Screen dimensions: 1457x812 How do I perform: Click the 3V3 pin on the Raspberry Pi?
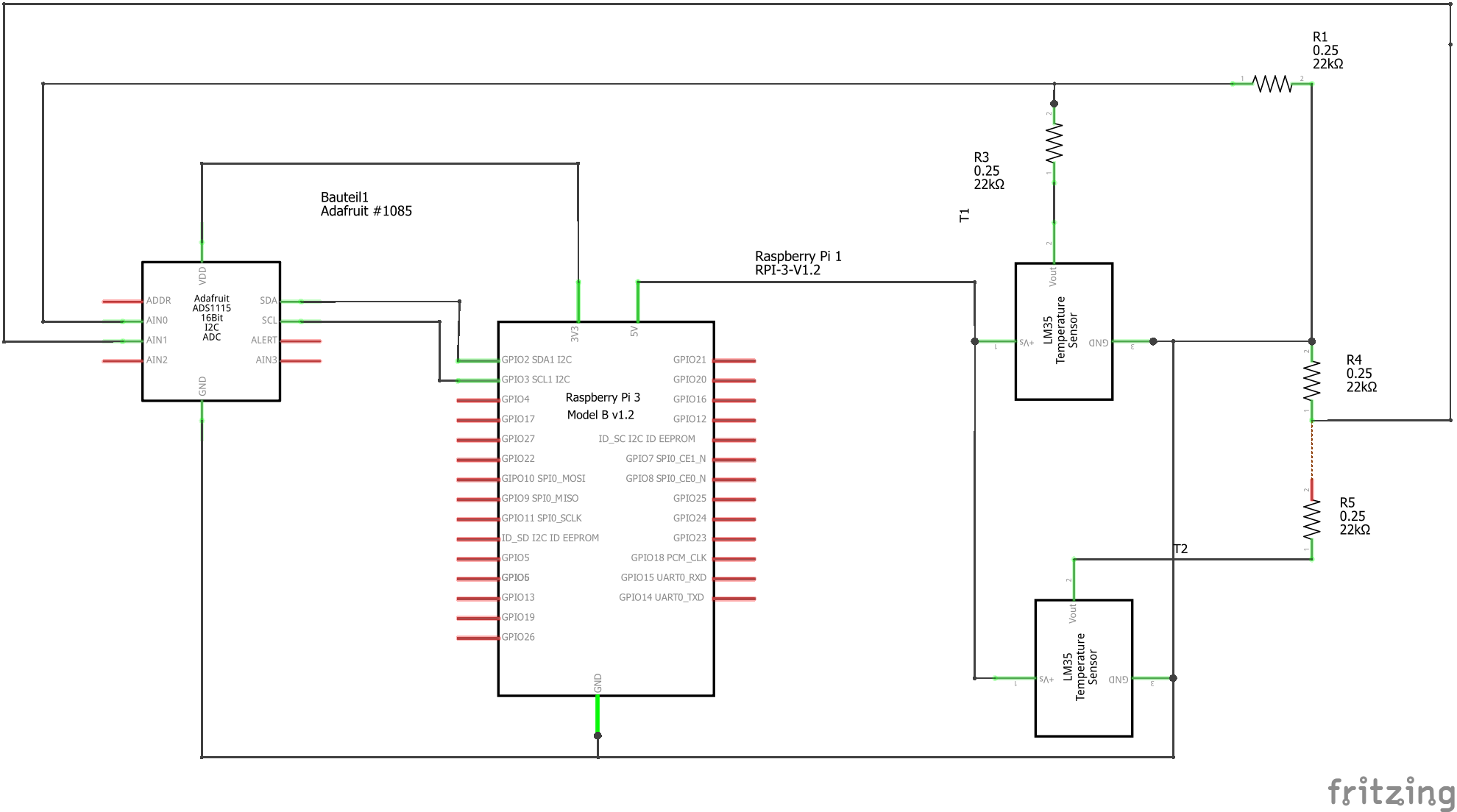coord(578,302)
